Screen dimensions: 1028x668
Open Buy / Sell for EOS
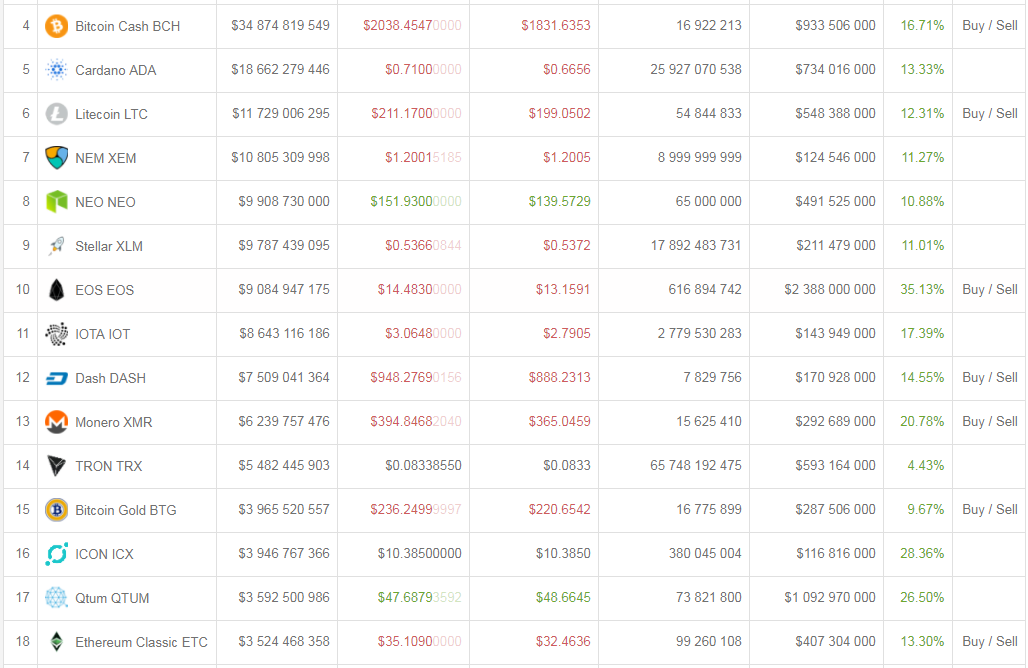point(989,290)
